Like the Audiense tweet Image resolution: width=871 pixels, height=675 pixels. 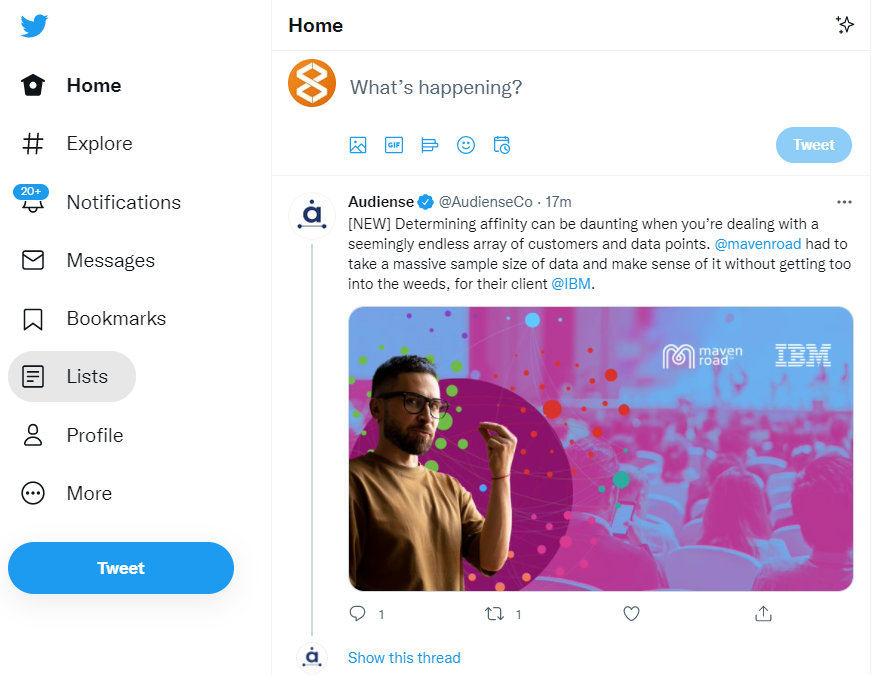click(631, 614)
